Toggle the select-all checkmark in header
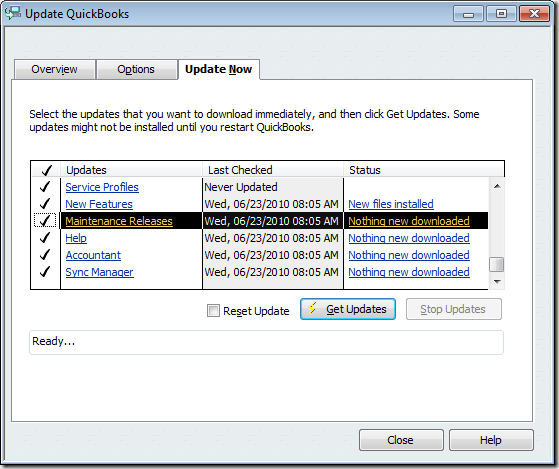The image size is (559, 469). point(46,170)
